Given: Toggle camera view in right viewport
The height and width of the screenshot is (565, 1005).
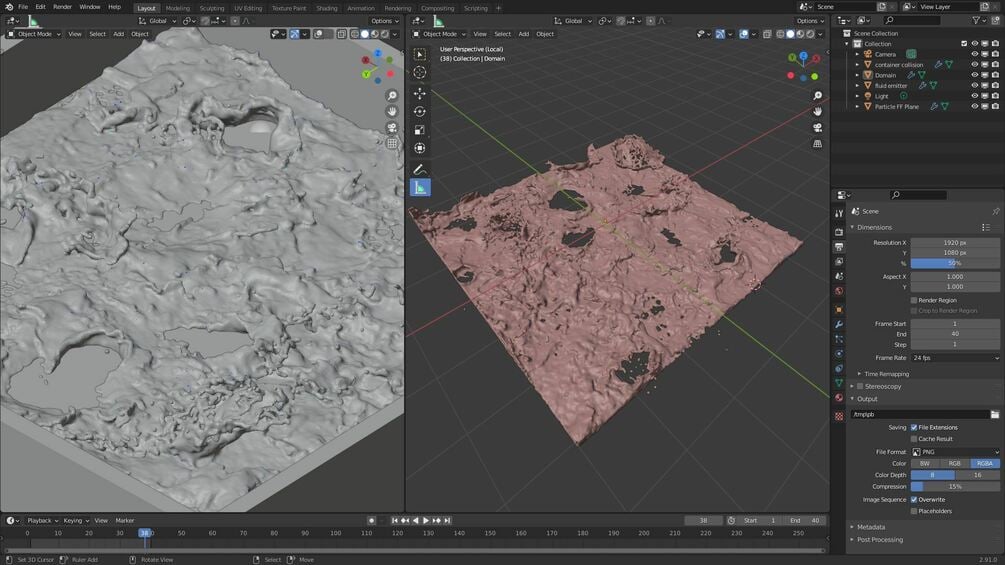Looking at the screenshot, I should [817, 127].
